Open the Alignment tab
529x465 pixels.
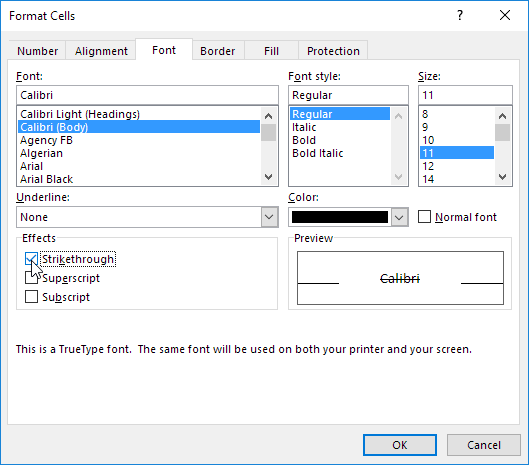(101, 51)
